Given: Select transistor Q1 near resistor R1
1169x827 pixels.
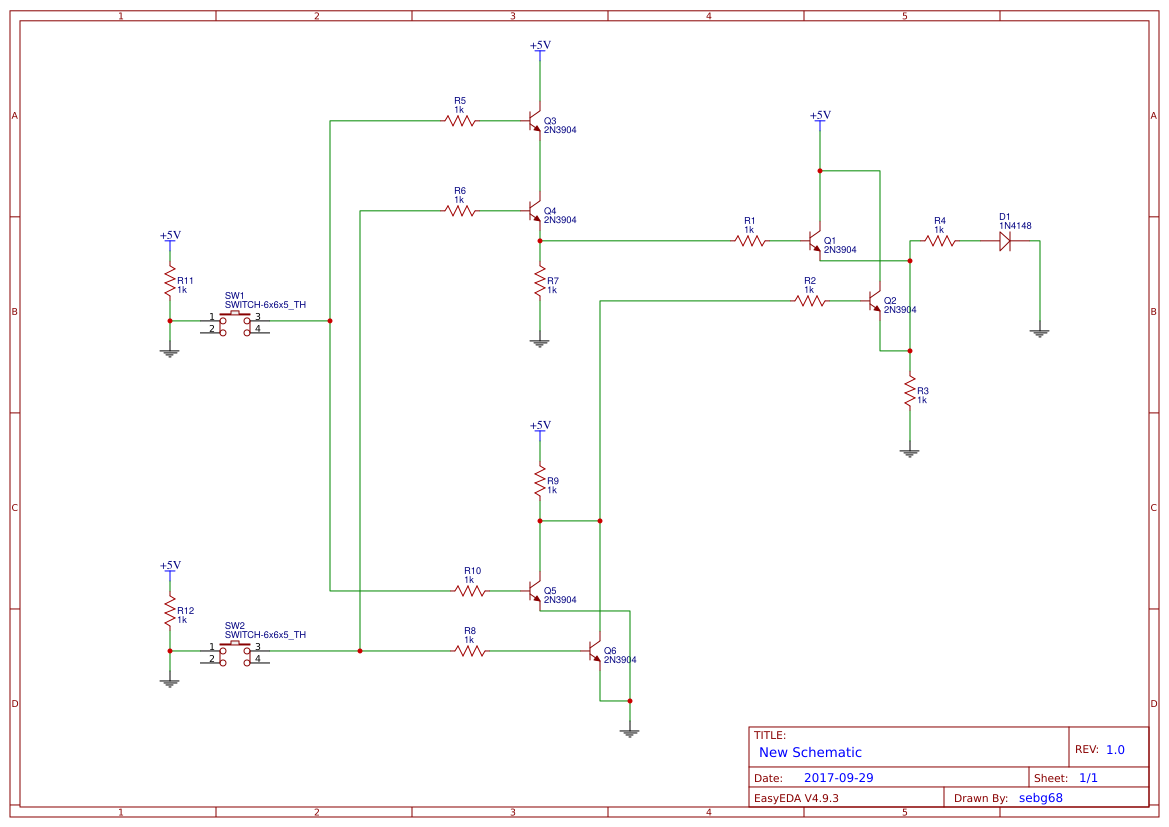Looking at the screenshot, I should tap(813, 240).
